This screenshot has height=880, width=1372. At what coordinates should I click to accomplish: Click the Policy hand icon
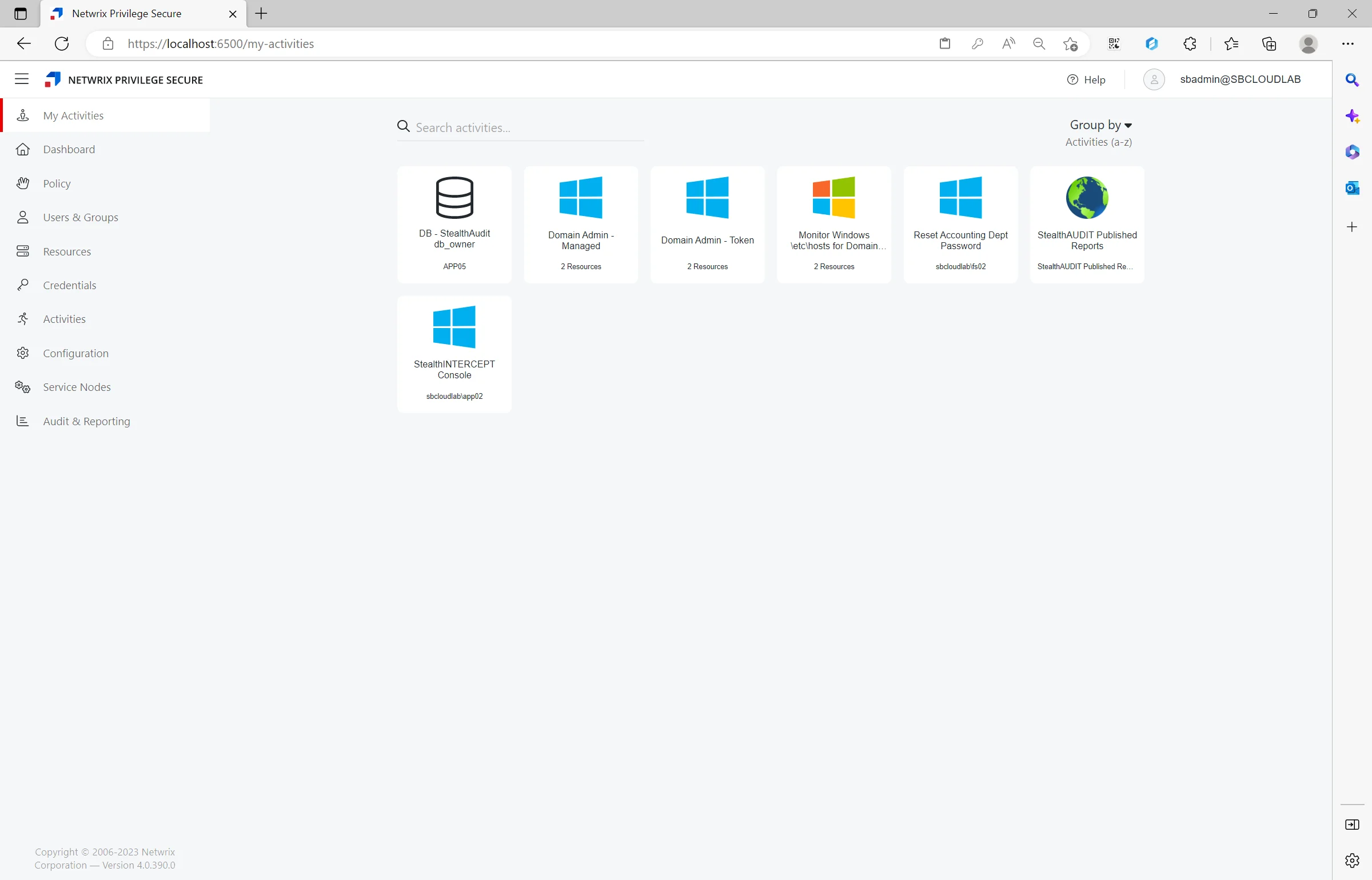(x=23, y=183)
